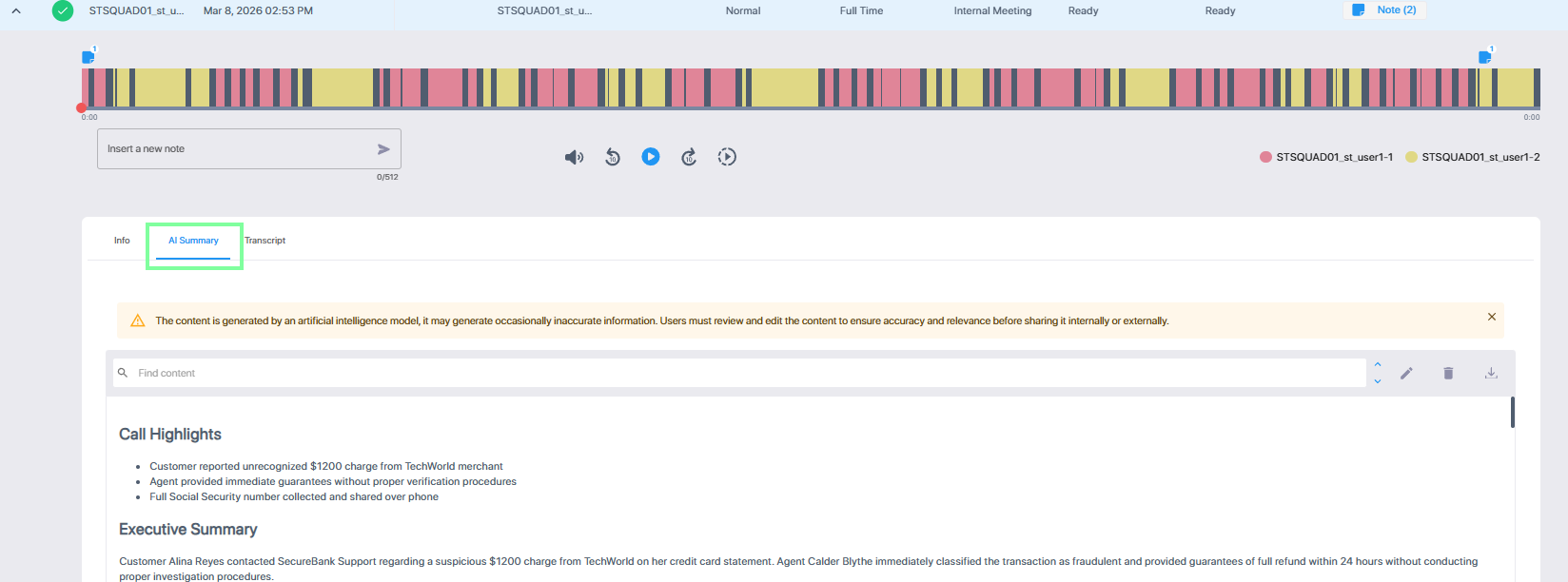The image size is (1568, 582).
Task: Select the AI Summary tab
Action: [193, 241]
